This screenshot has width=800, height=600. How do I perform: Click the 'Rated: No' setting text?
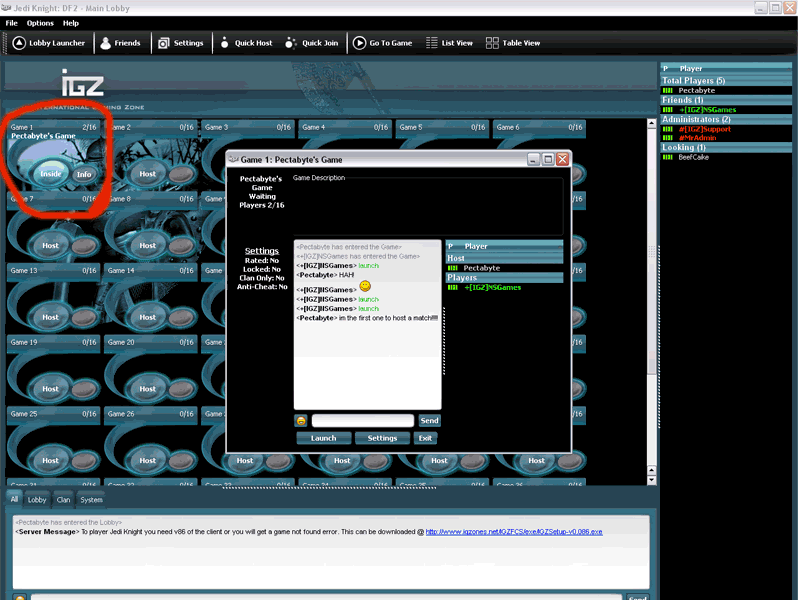click(x=262, y=260)
